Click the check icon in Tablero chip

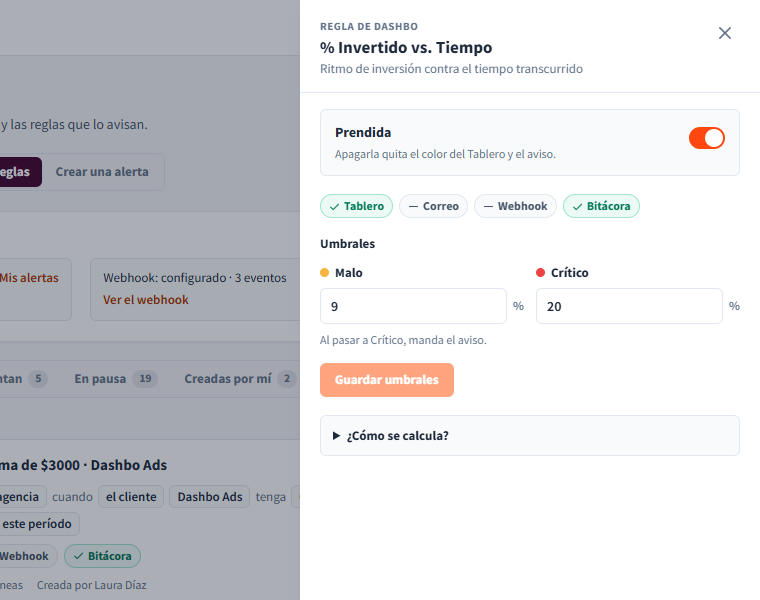(x=334, y=207)
